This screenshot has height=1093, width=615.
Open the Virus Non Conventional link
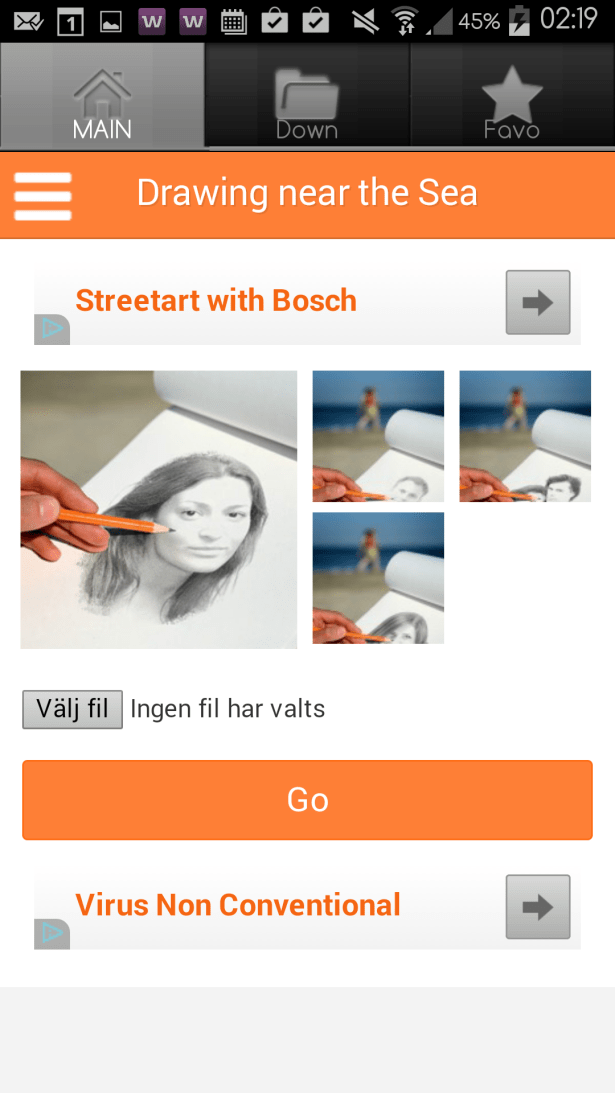coord(238,905)
